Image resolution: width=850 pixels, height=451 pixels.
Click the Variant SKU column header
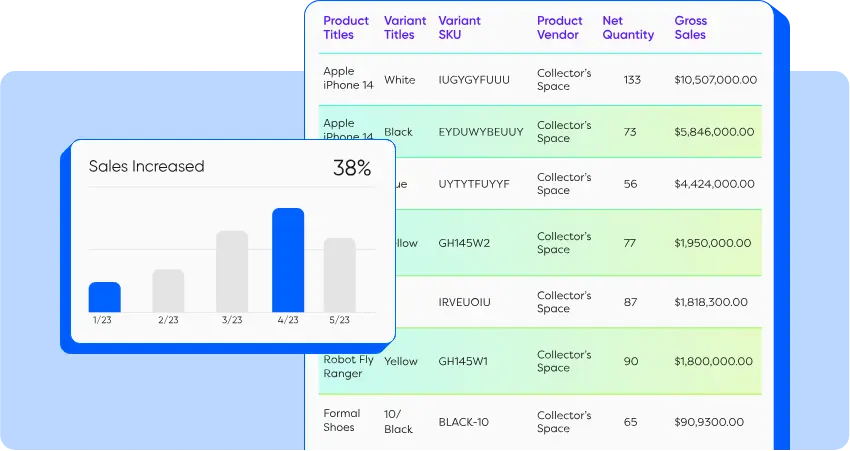point(459,28)
